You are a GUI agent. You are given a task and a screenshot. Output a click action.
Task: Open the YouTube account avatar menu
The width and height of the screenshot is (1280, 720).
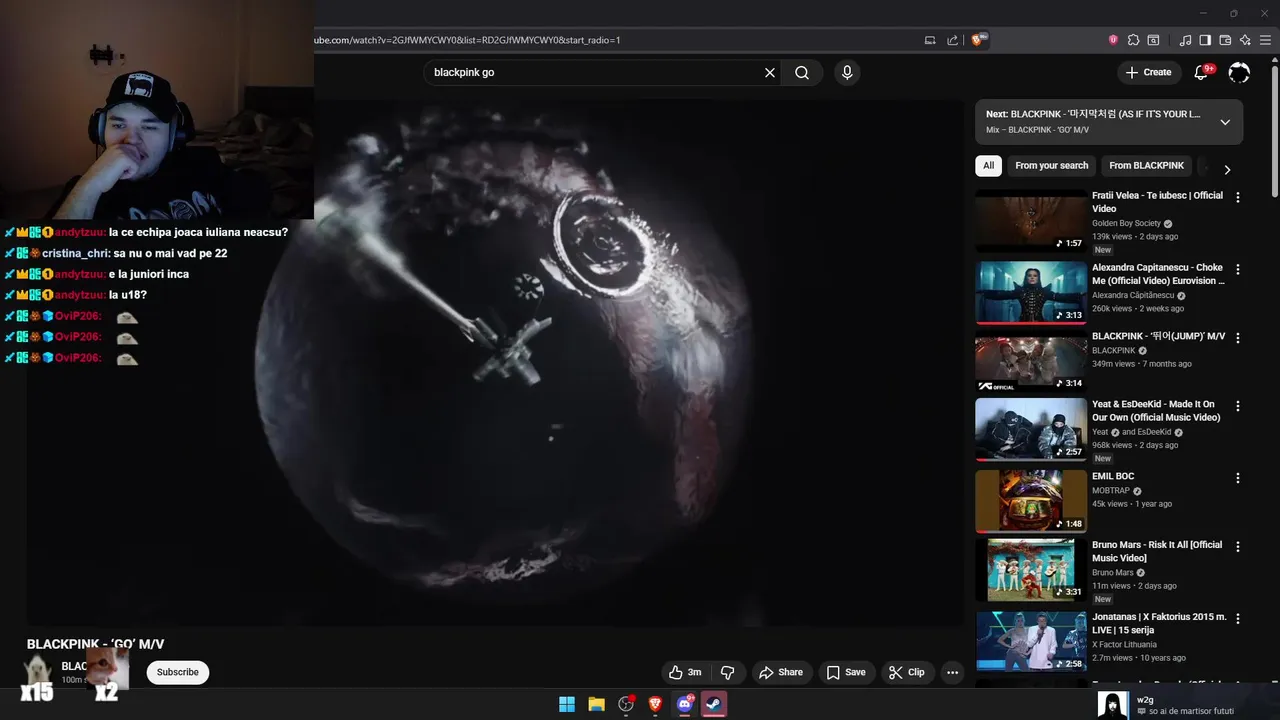click(x=1239, y=72)
